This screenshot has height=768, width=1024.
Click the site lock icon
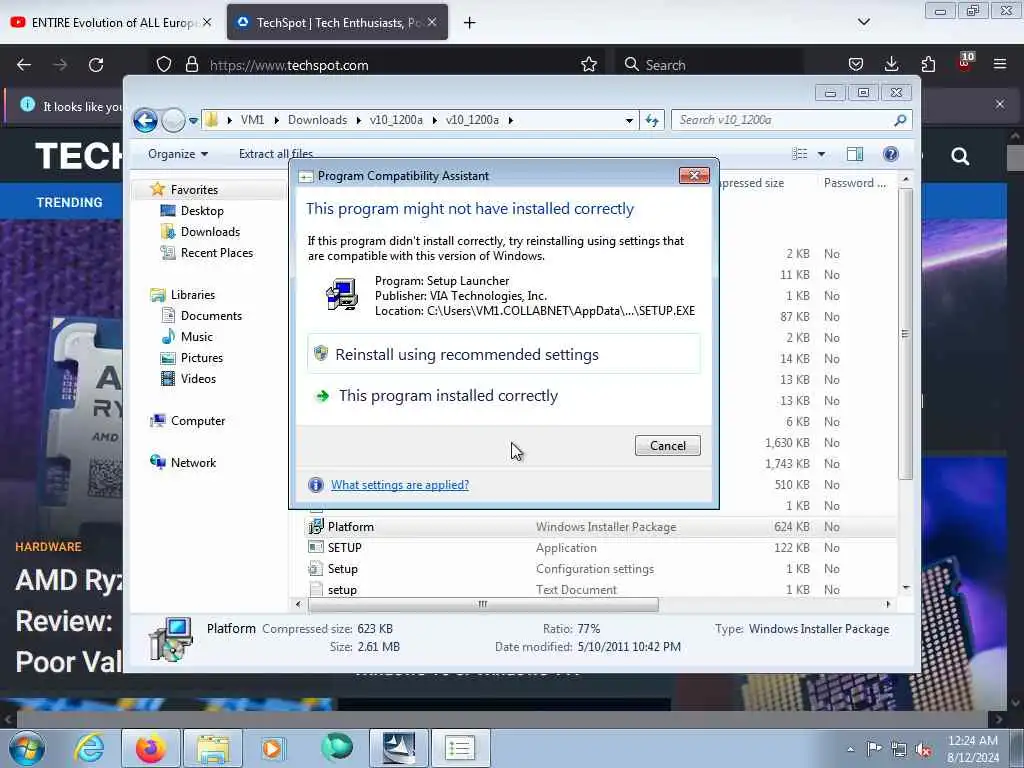click(x=191, y=65)
